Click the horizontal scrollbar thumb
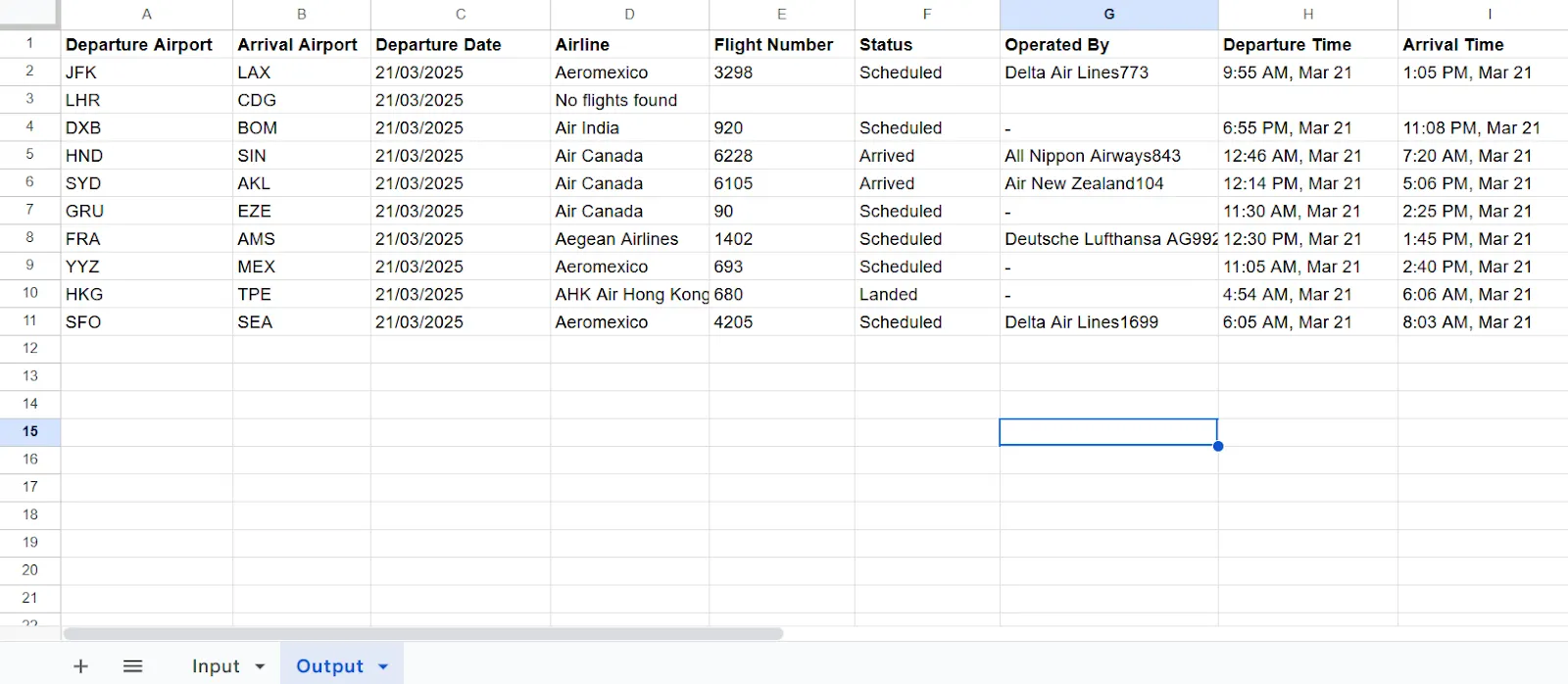Screen dimensions: 1568x684 coord(423,634)
